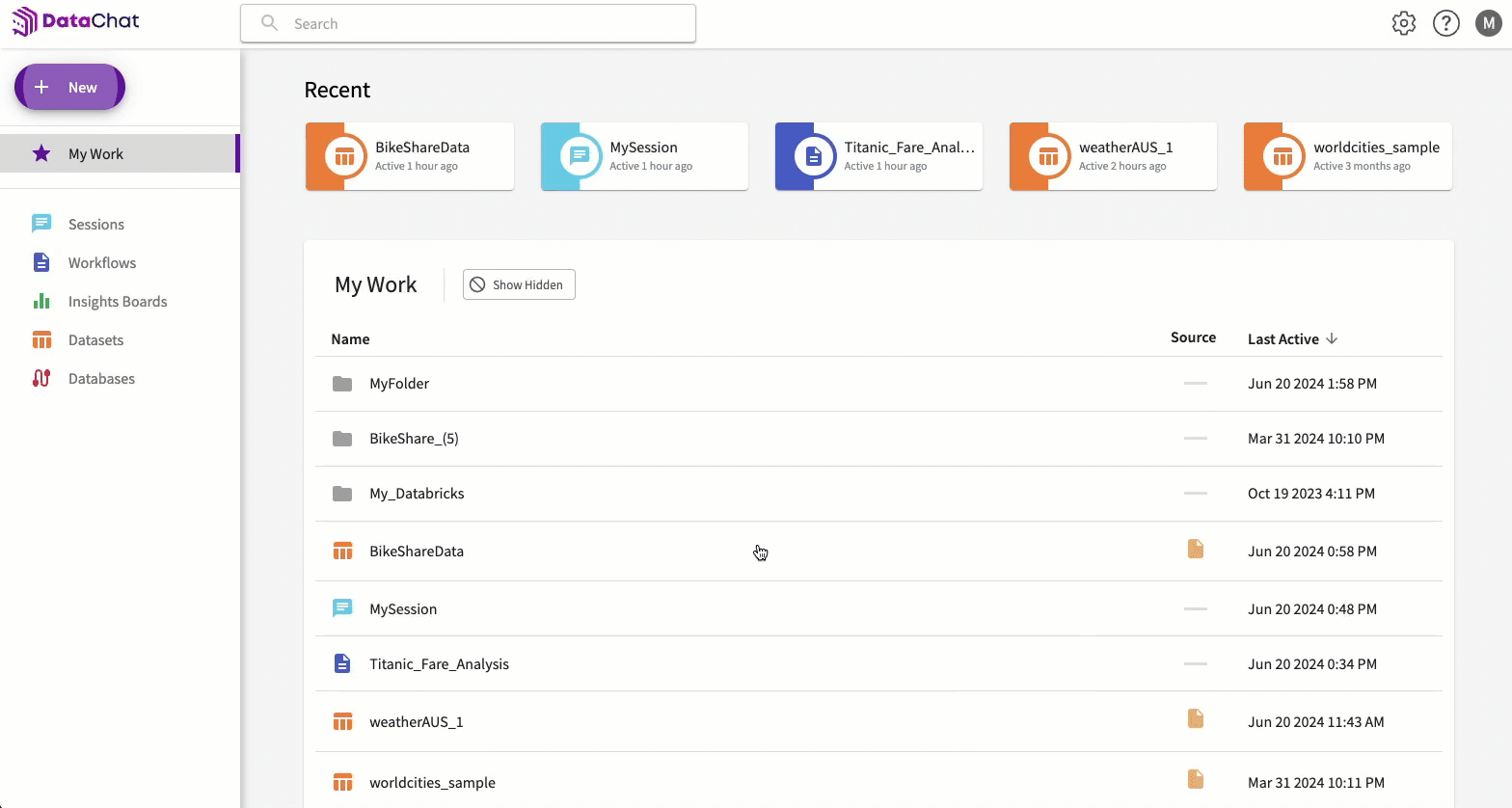
Task: Sort by the Last Active column arrow
Action: coord(1332,338)
